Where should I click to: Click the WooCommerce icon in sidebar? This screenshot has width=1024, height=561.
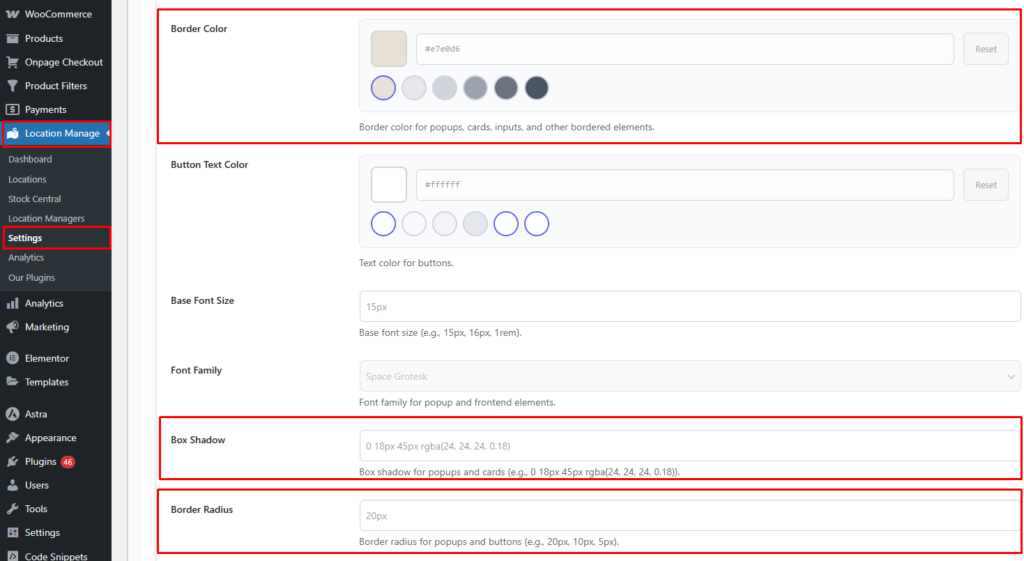pos(12,14)
